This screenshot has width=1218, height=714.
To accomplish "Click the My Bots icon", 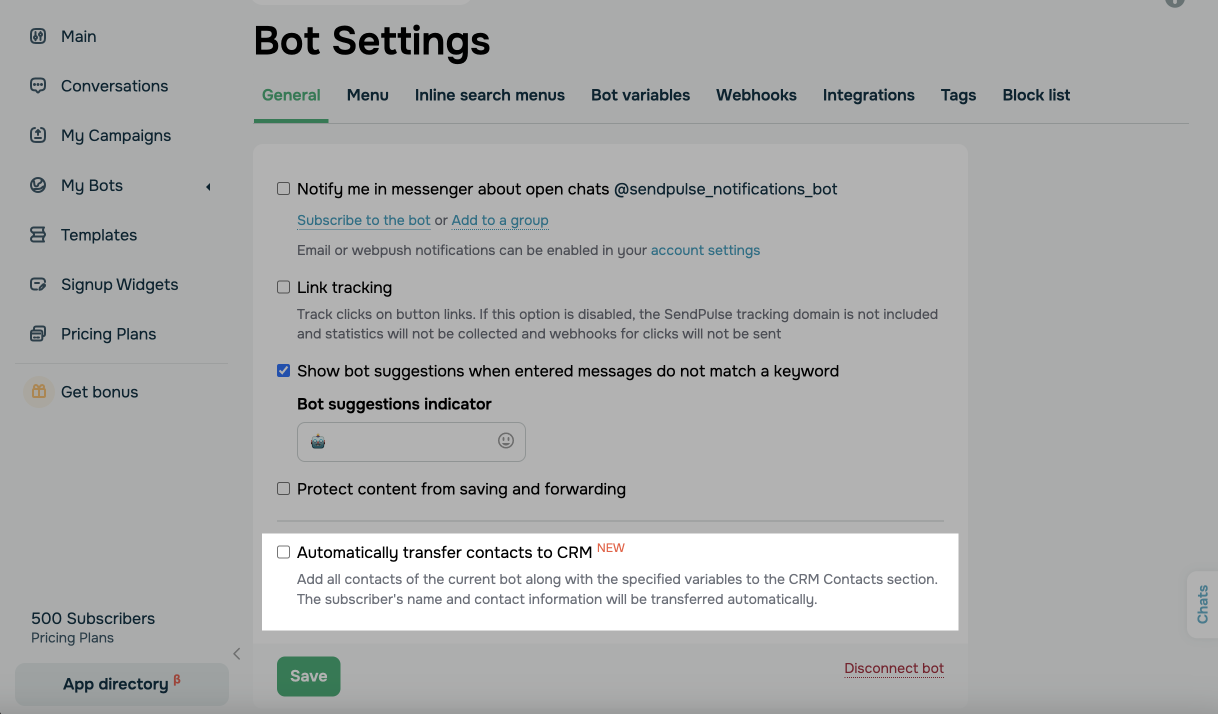I will click(38, 185).
